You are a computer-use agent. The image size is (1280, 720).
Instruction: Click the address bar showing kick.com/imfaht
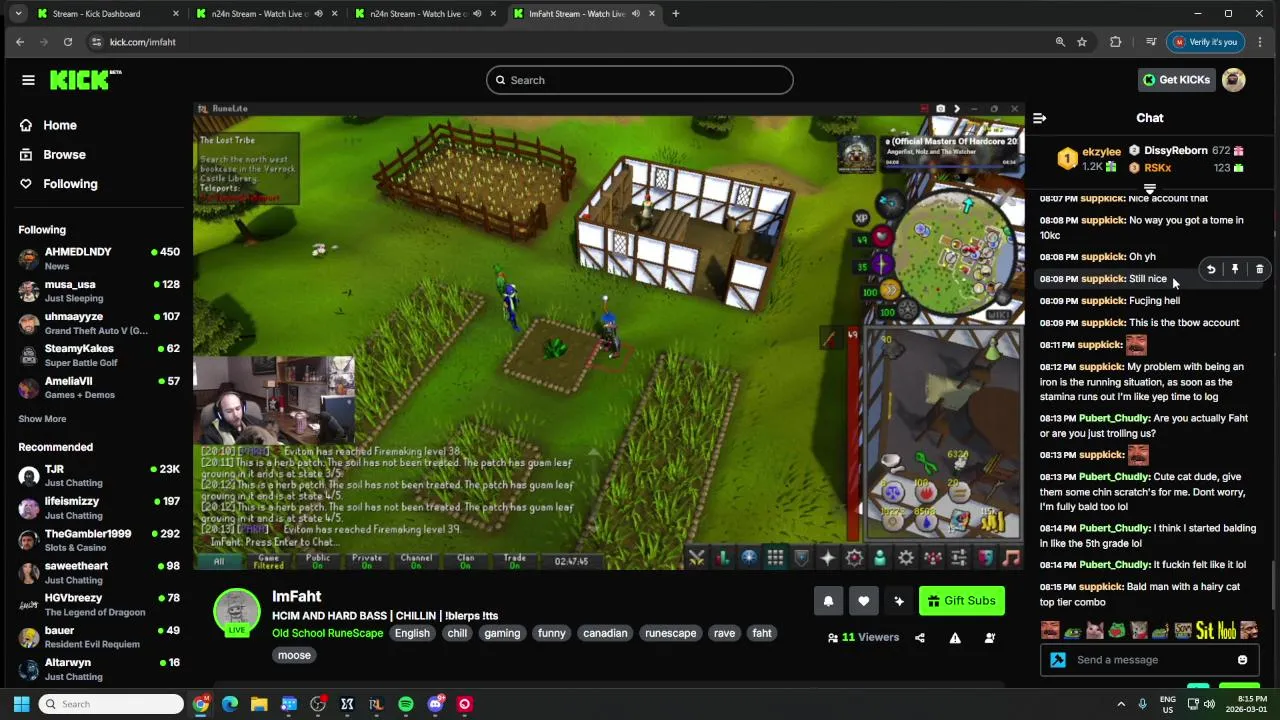570,42
